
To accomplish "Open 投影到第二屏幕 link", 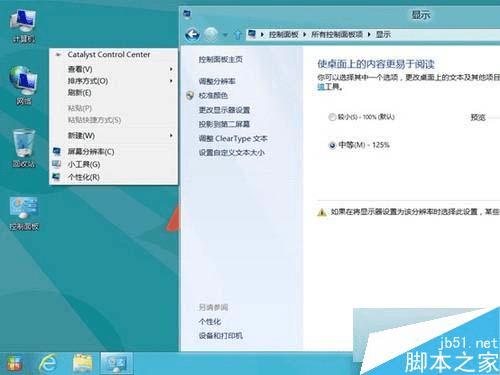I will click(224, 124).
